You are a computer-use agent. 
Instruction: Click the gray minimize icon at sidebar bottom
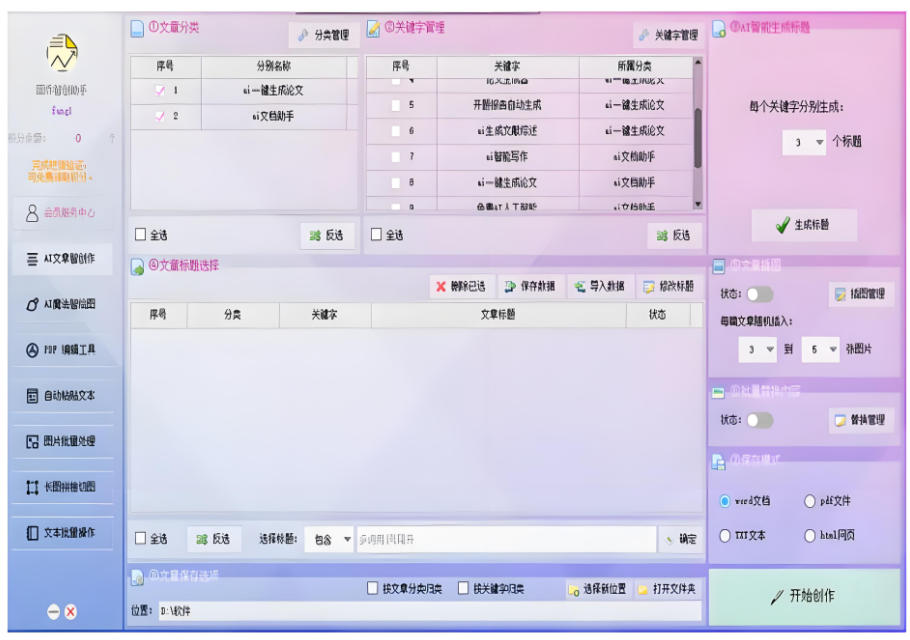coord(53,612)
